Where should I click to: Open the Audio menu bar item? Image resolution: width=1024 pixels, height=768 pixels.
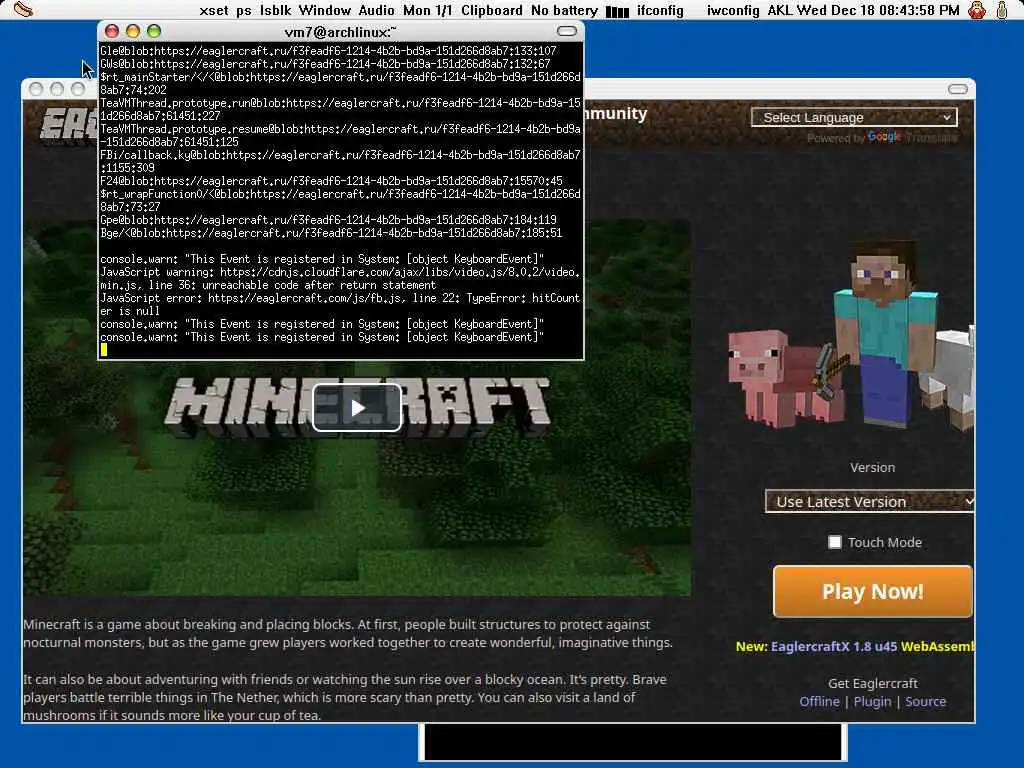376,10
